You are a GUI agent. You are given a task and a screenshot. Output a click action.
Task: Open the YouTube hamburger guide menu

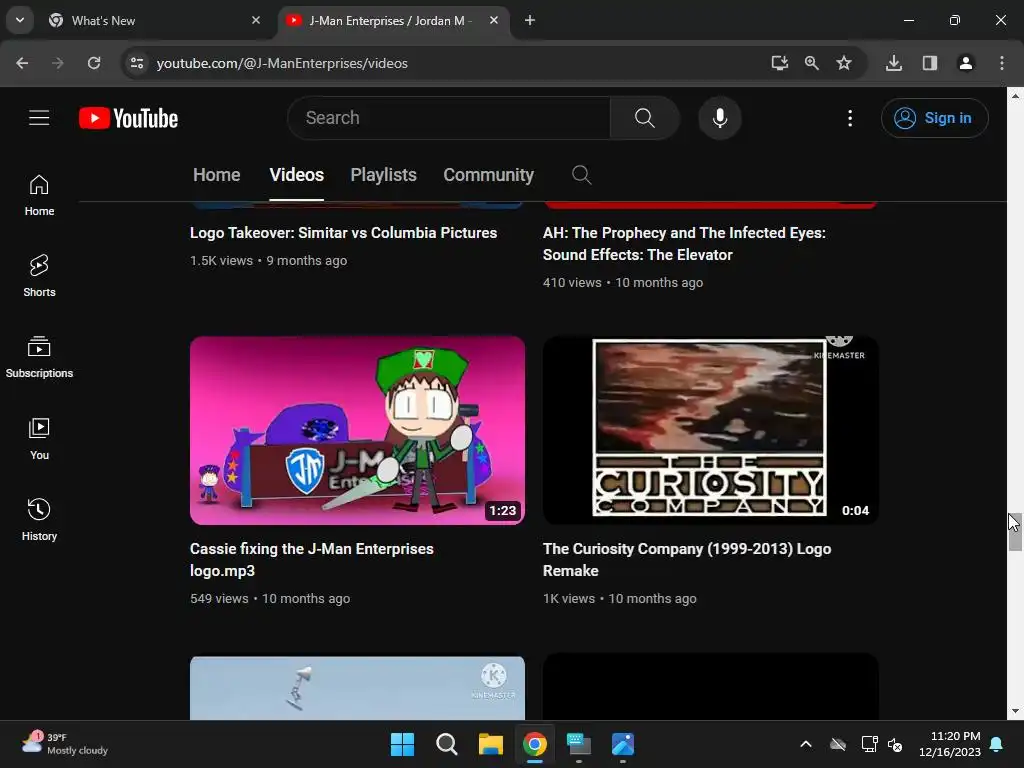39,118
